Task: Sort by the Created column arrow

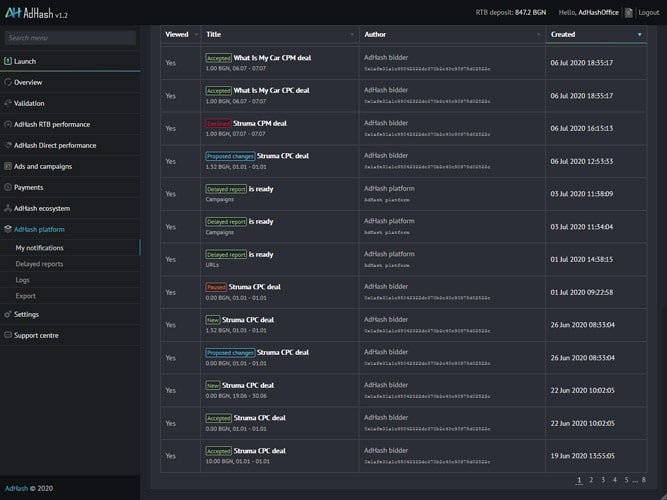Action: (640, 35)
